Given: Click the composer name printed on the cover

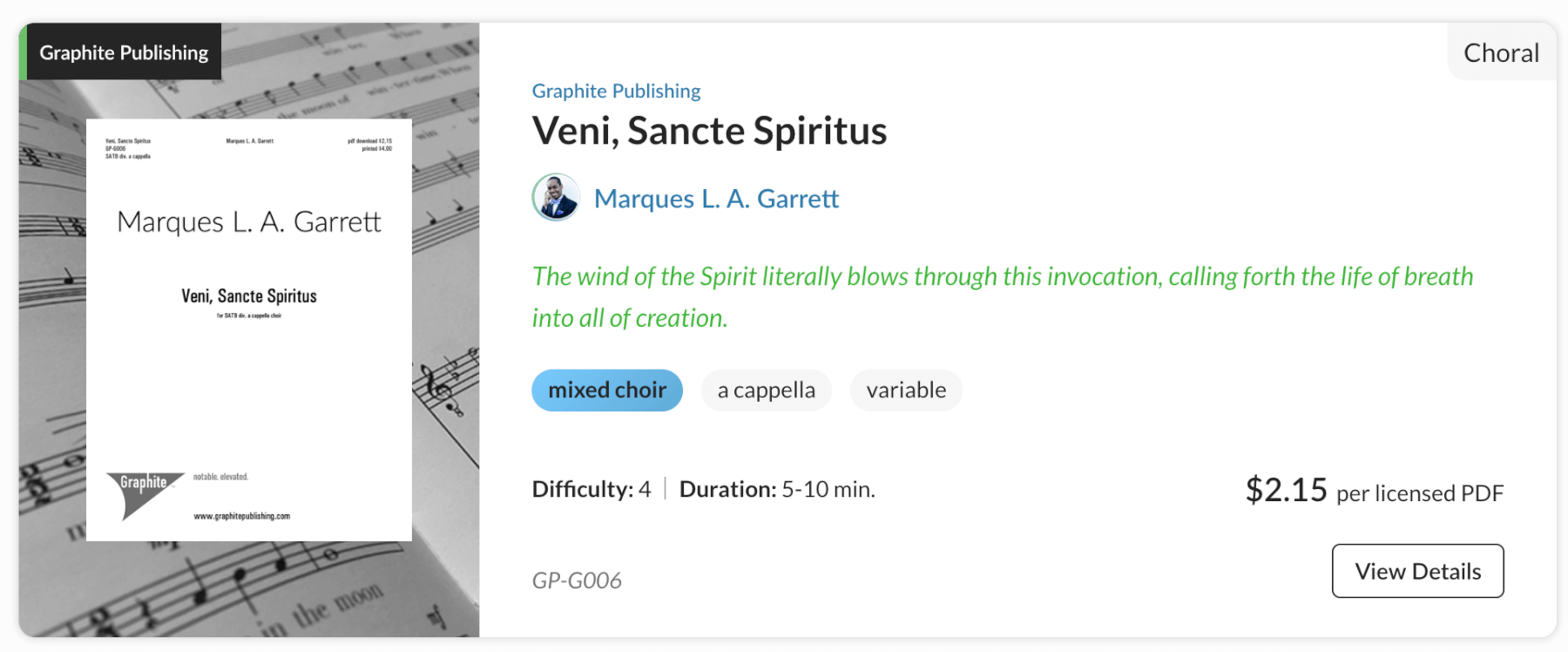Looking at the screenshot, I should 249,222.
